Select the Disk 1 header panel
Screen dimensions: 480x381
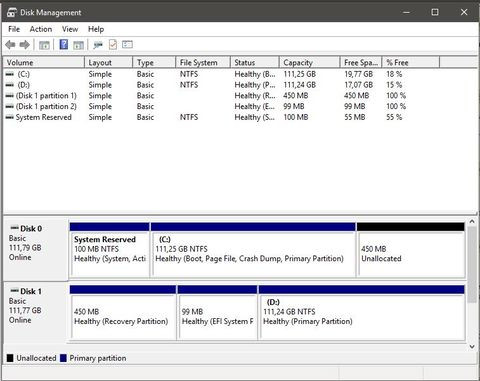35,312
